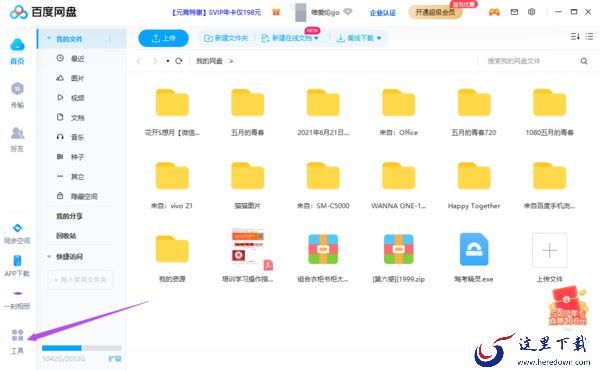The image size is (600, 370).
Task: Click the user avatar picture
Action: pyautogui.click(x=301, y=13)
